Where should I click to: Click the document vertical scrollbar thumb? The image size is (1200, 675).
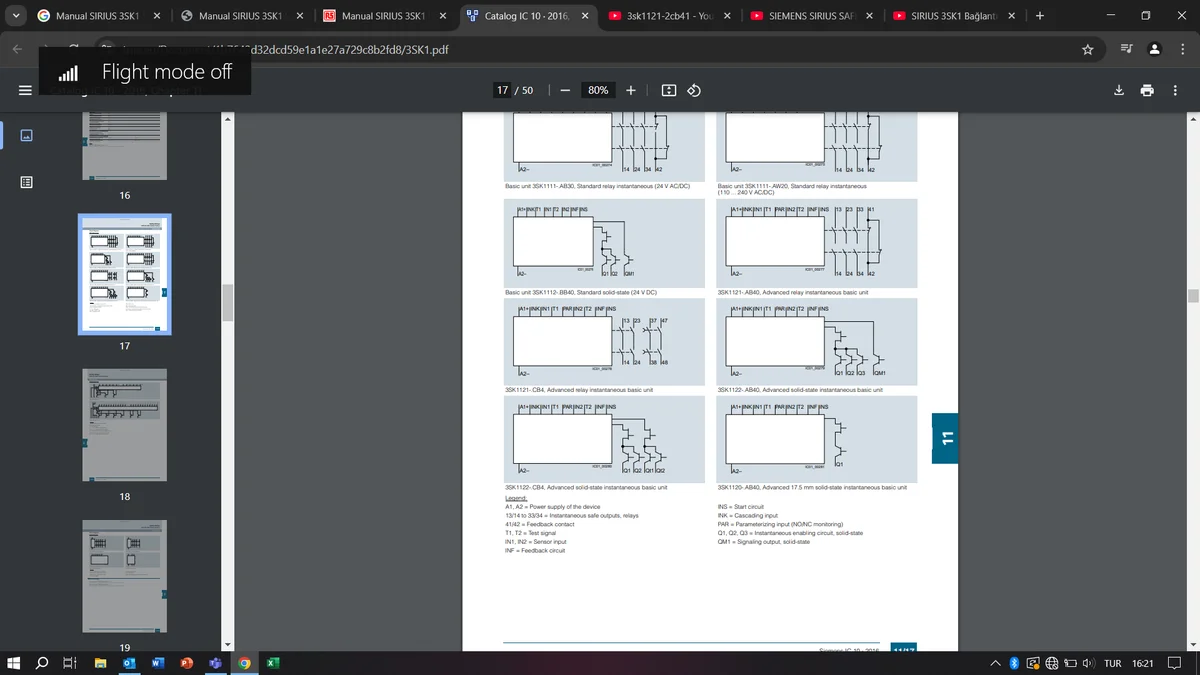(x=1192, y=296)
